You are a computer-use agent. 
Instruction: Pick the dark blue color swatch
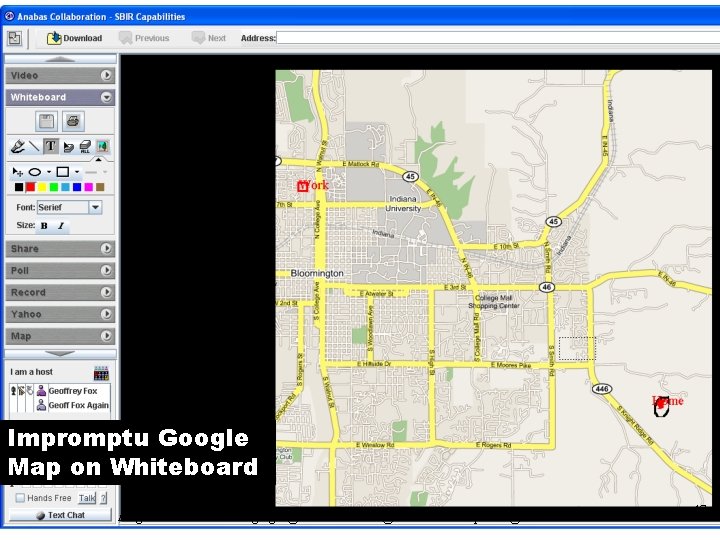point(77,187)
